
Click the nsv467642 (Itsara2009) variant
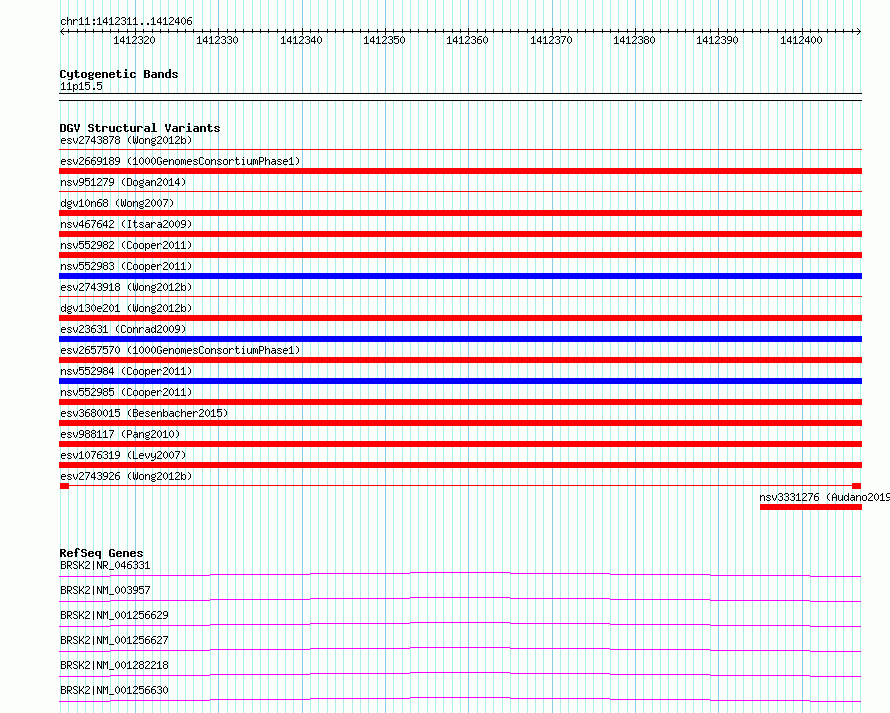pos(126,224)
